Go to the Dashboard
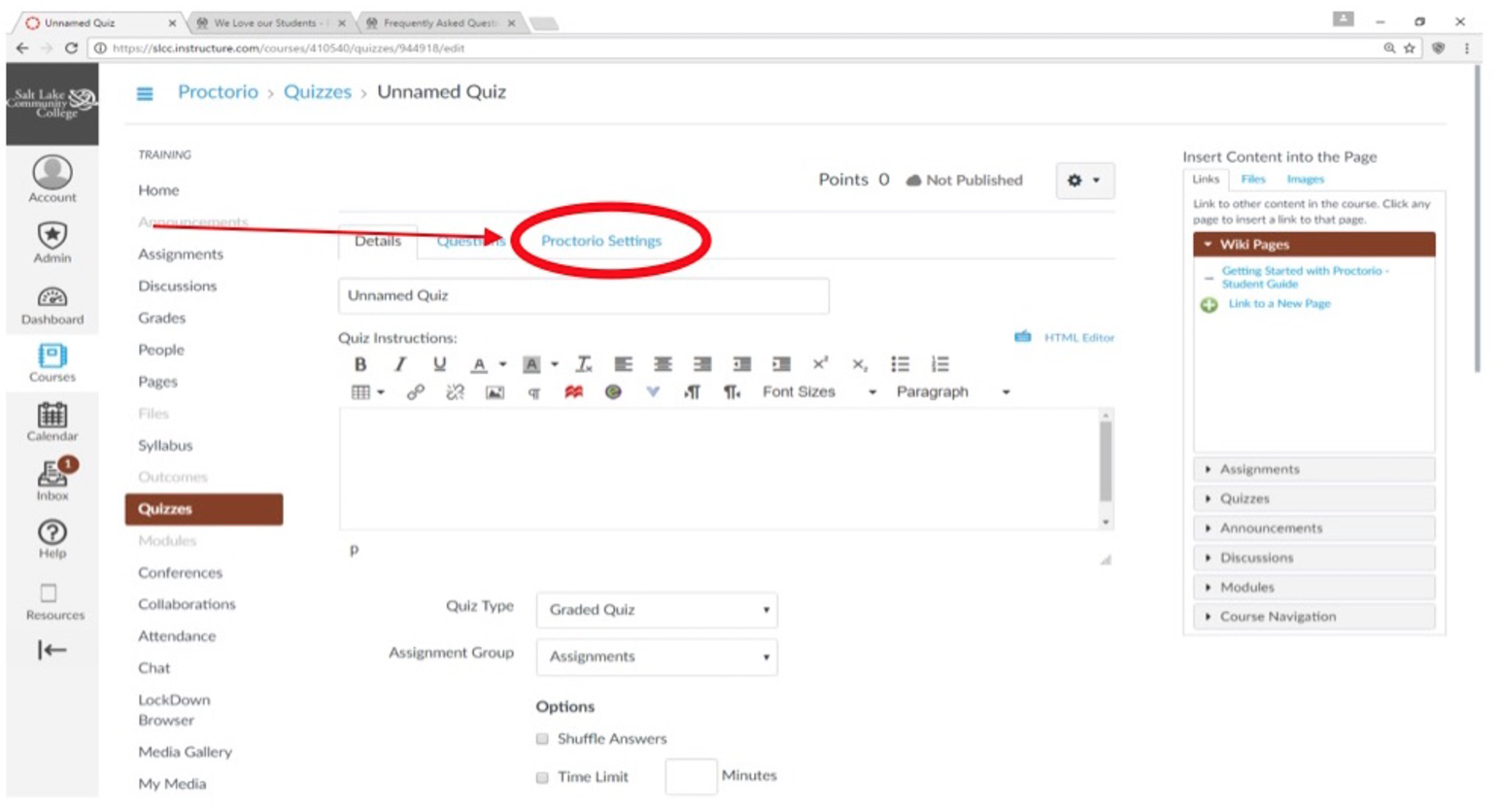 51,305
